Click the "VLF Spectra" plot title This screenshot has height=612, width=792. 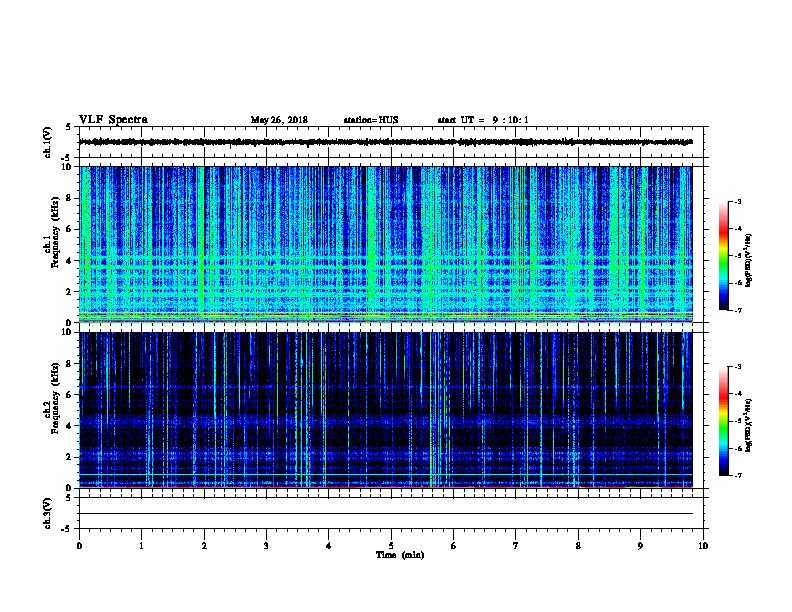pos(113,120)
